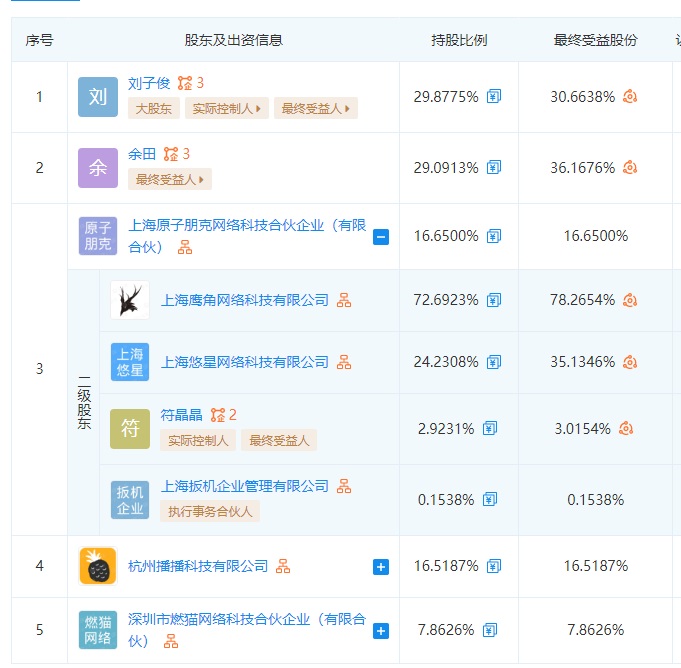Expand 杭州播播科技 sub-shareholders
This screenshot has height=668, width=681.
click(x=381, y=567)
